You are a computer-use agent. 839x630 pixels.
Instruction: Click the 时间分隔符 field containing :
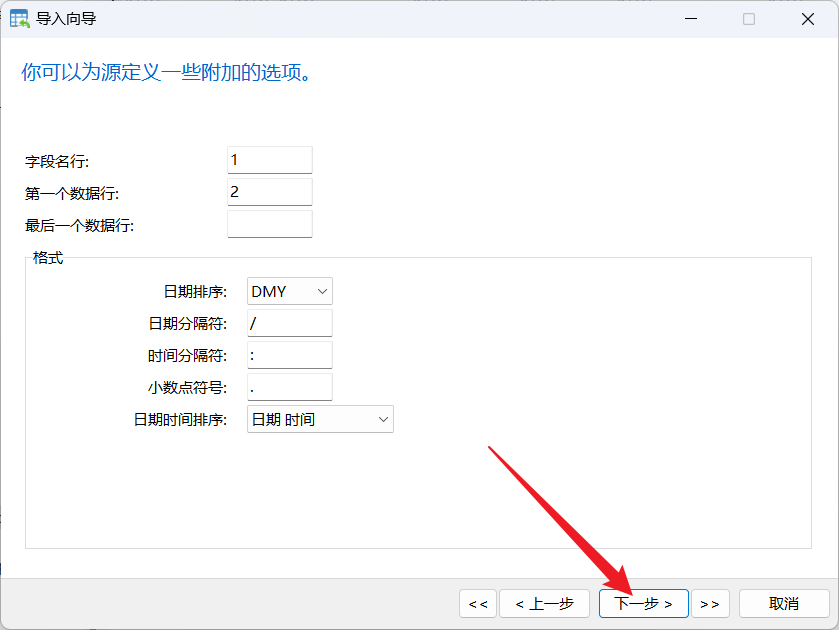(289, 355)
